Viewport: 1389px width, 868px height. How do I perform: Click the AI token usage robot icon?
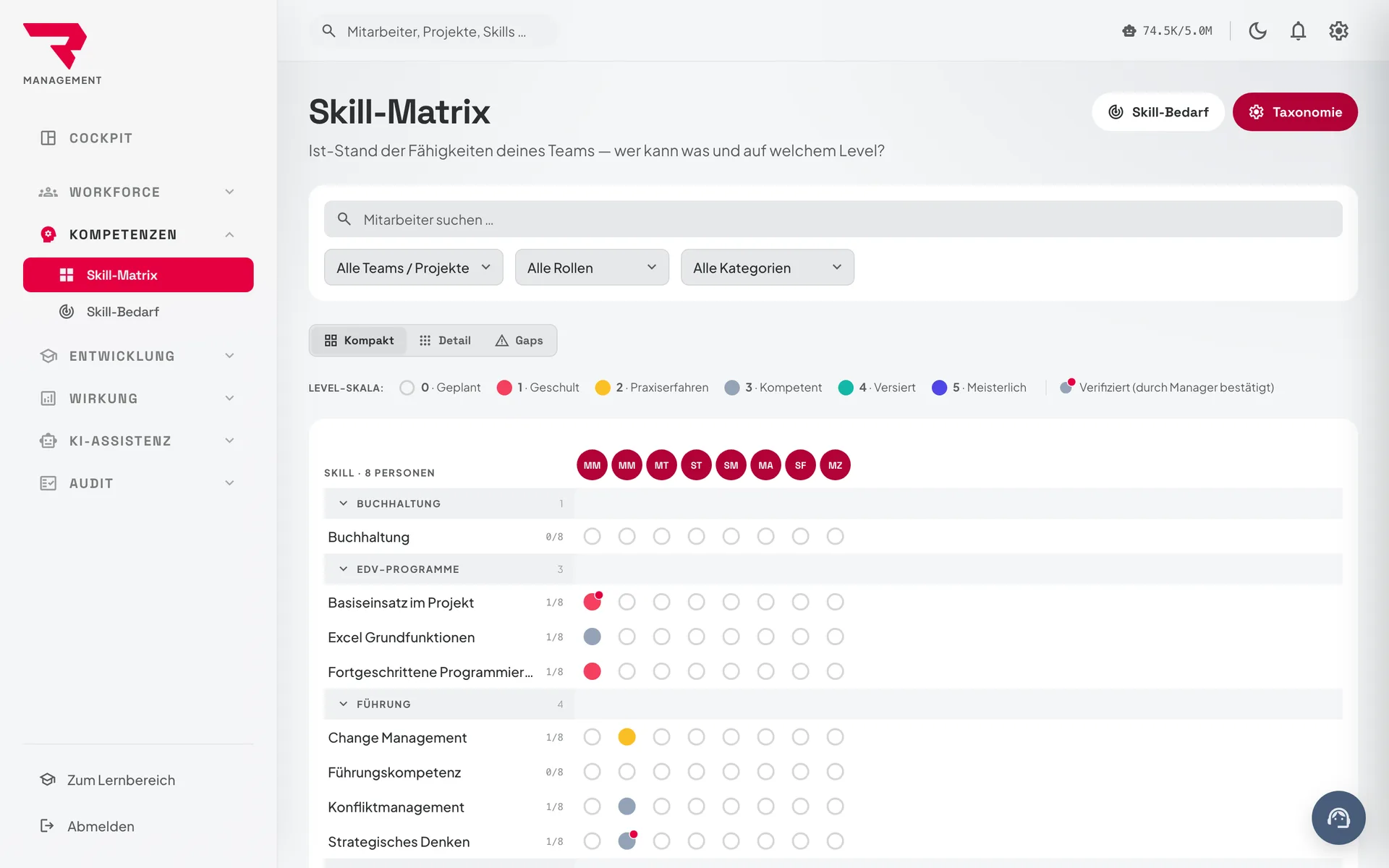(1129, 31)
